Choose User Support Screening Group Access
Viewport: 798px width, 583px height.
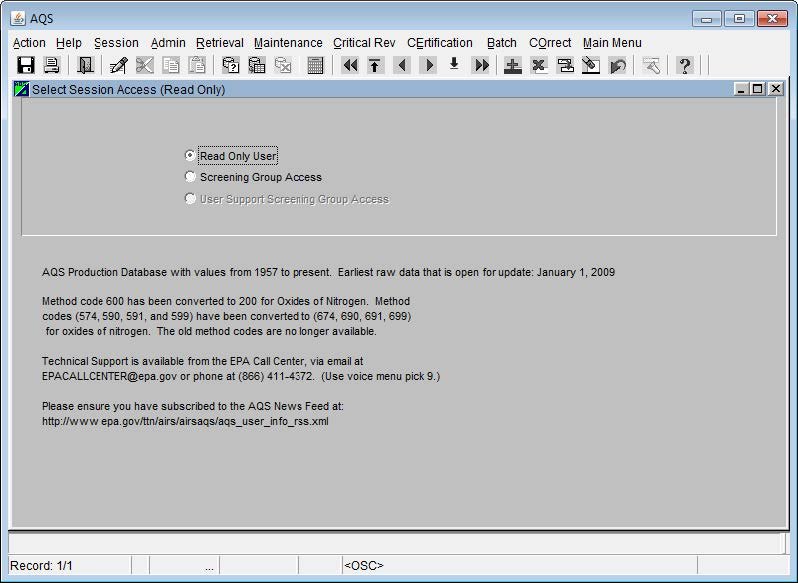pyautogui.click(x=191, y=199)
